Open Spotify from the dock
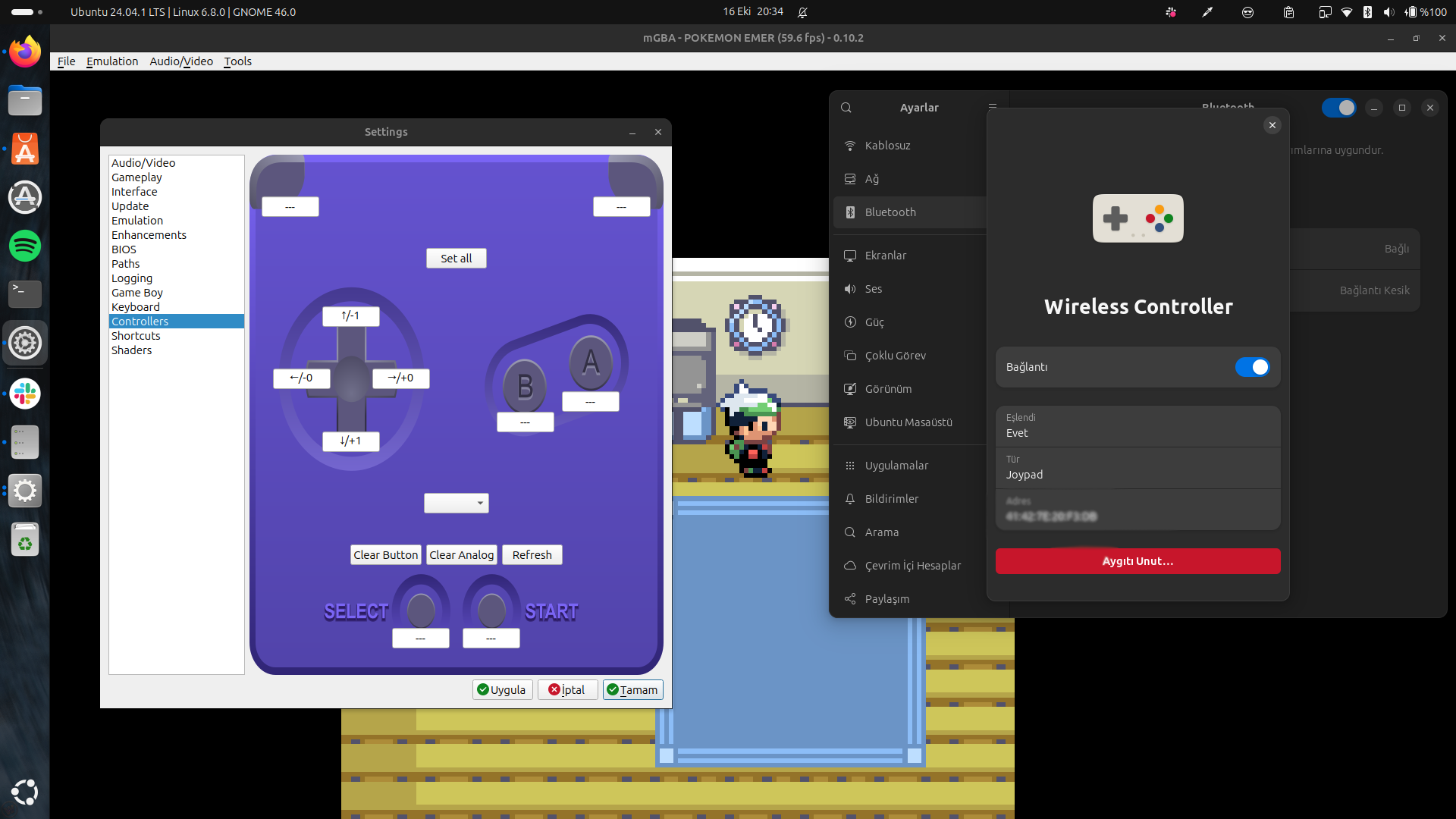 tap(25, 246)
